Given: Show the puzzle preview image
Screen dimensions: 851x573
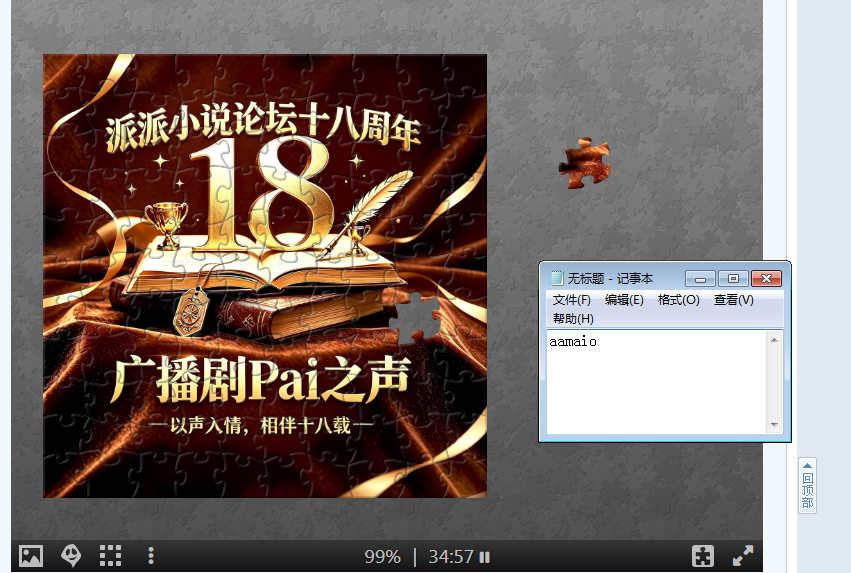Looking at the screenshot, I should coord(31,556).
